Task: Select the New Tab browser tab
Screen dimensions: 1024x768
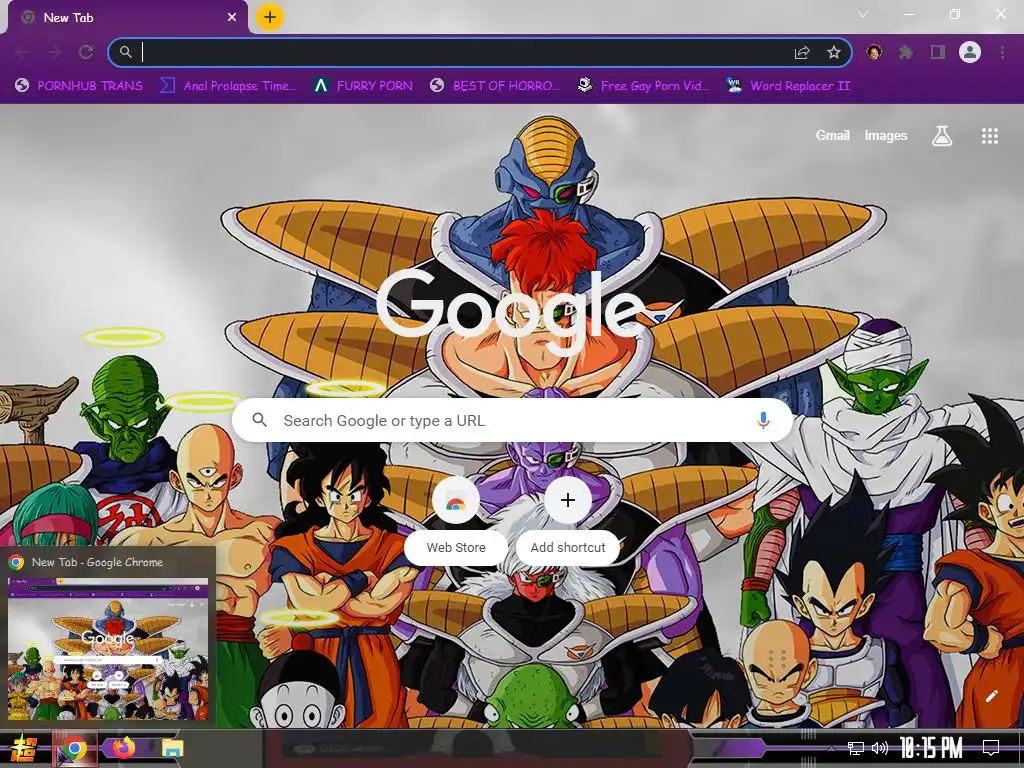Action: coord(127,18)
